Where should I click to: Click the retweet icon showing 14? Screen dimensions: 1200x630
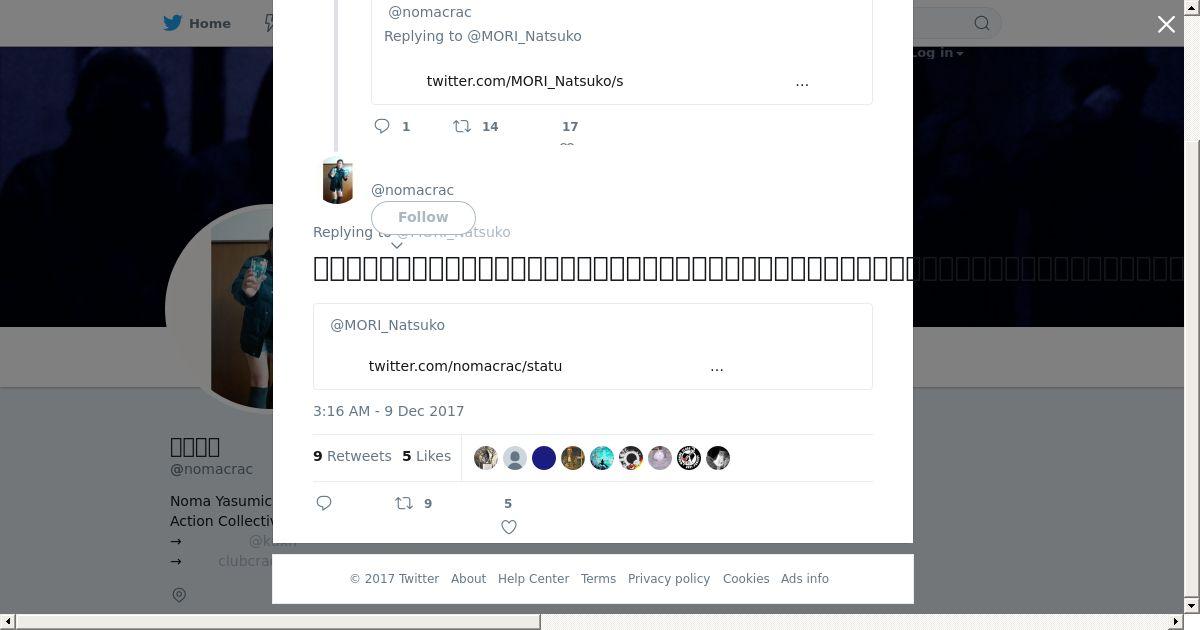(462, 126)
